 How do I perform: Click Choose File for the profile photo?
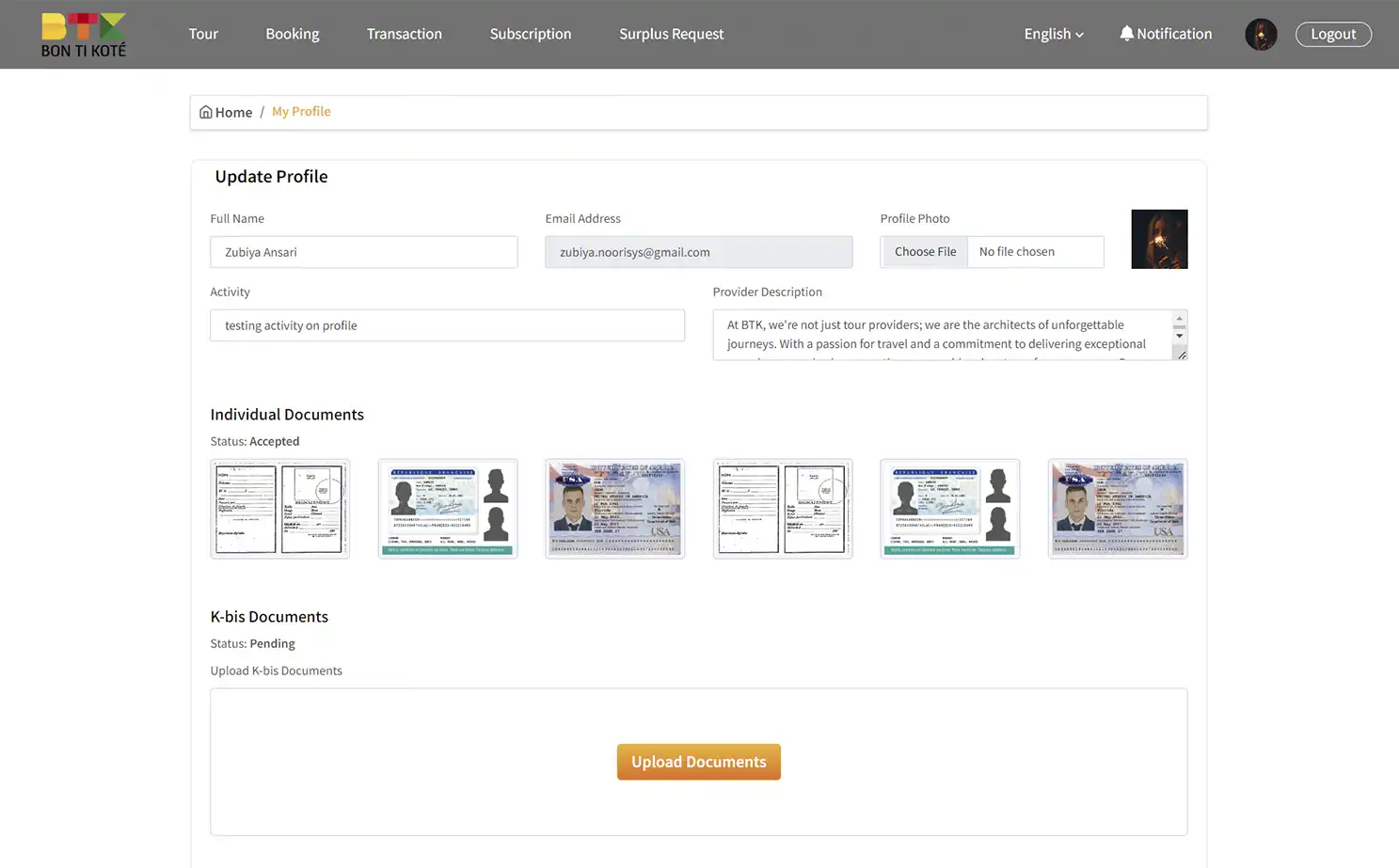[924, 251]
